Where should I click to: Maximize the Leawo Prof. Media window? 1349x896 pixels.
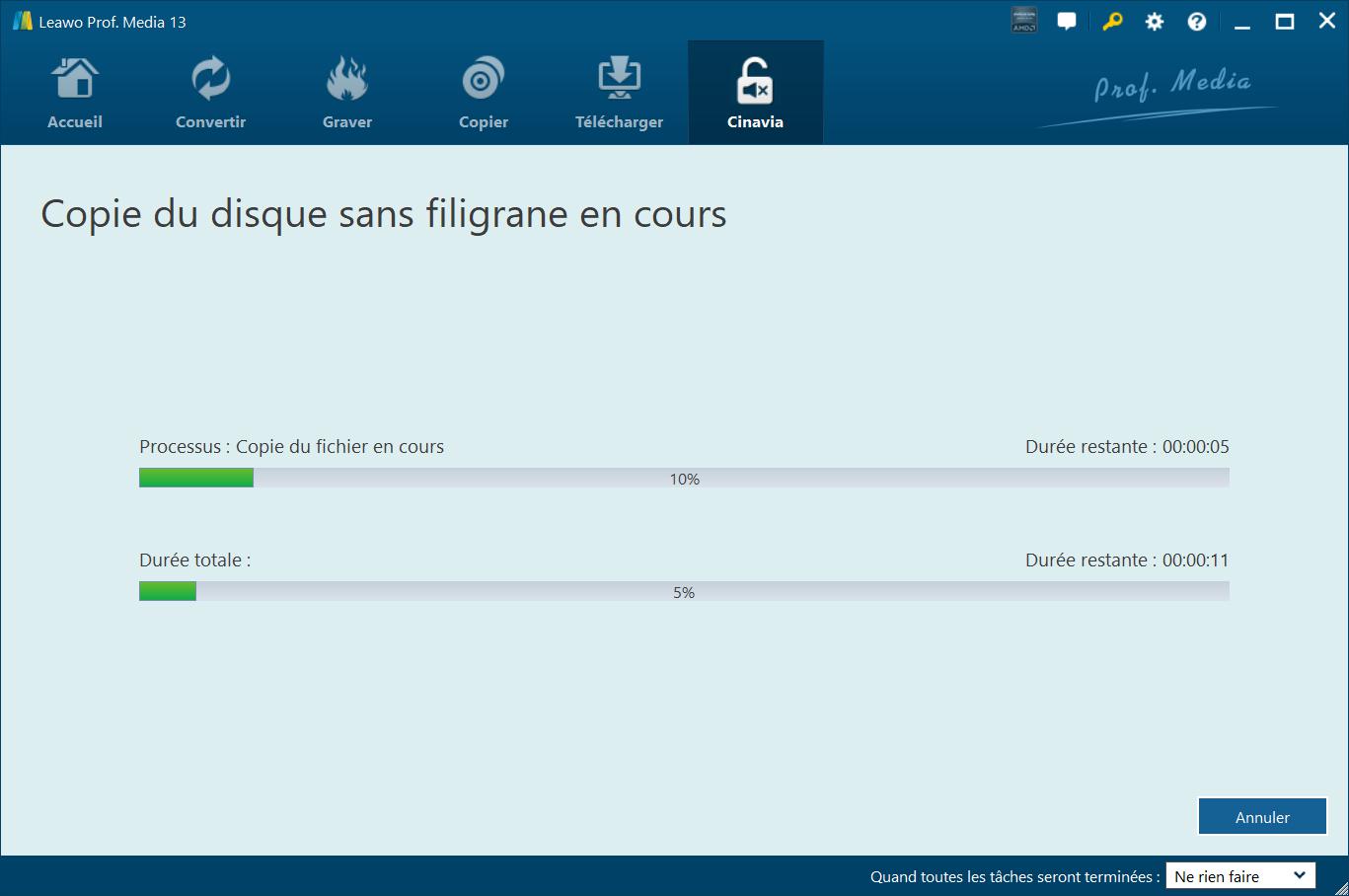pyautogui.click(x=1285, y=22)
